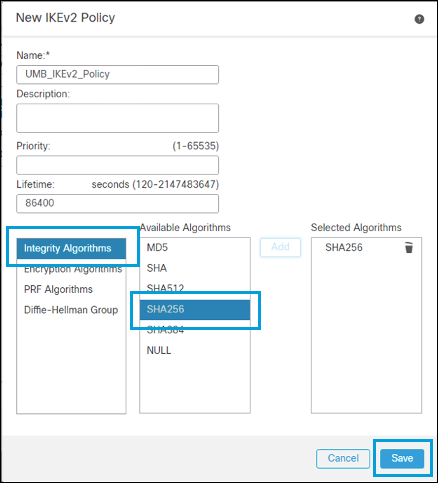Screen dimensions: 438x483
Task: Select SHA512 algorithm option
Action: point(195,288)
